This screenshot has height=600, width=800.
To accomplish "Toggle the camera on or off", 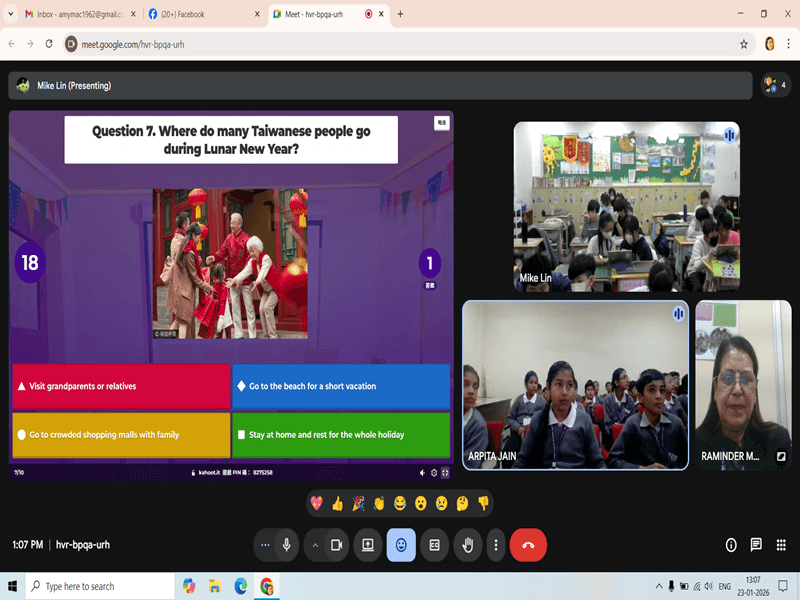I will click(337, 545).
